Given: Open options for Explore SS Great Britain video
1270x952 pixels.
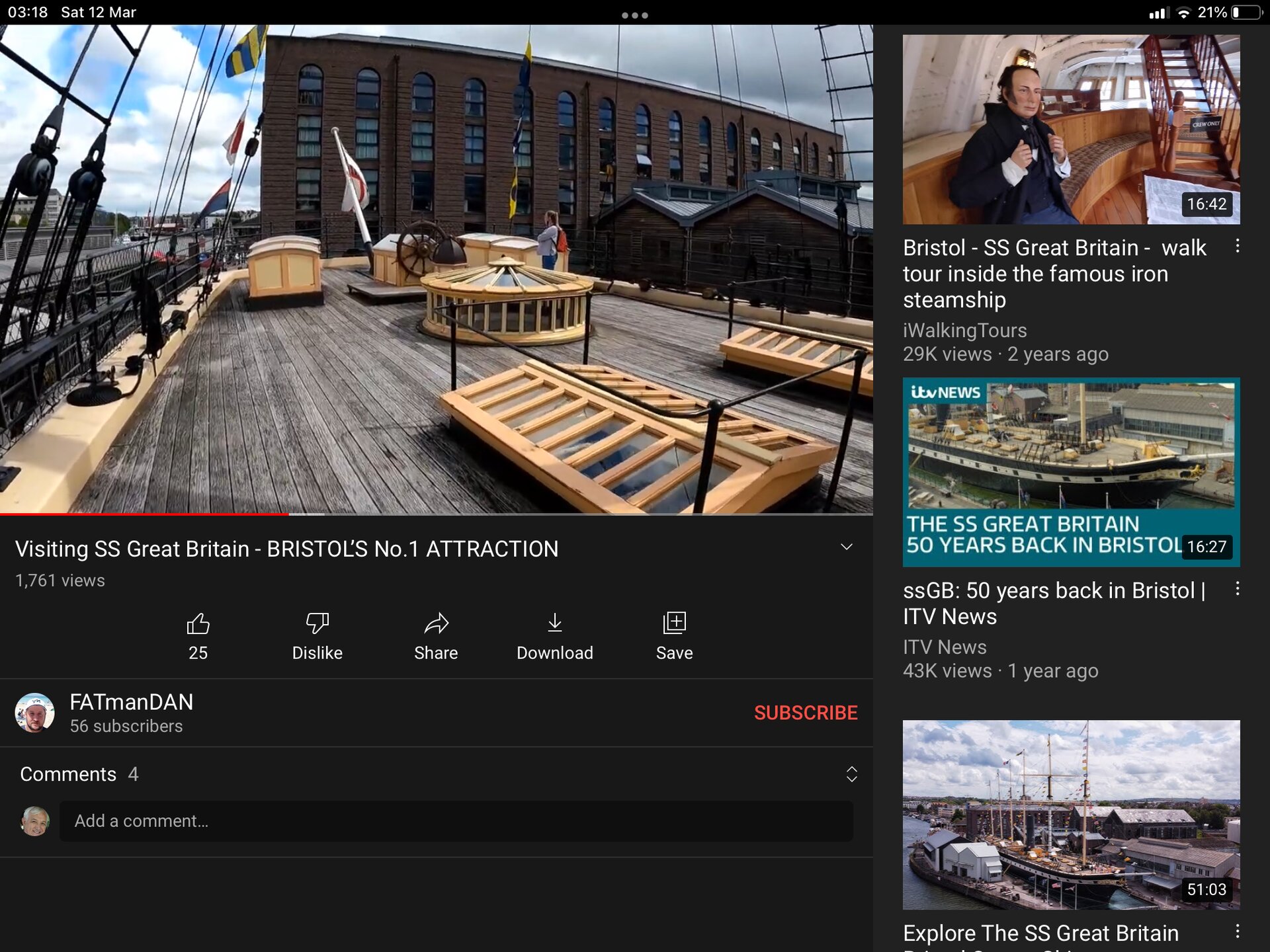Looking at the screenshot, I should [1237, 932].
